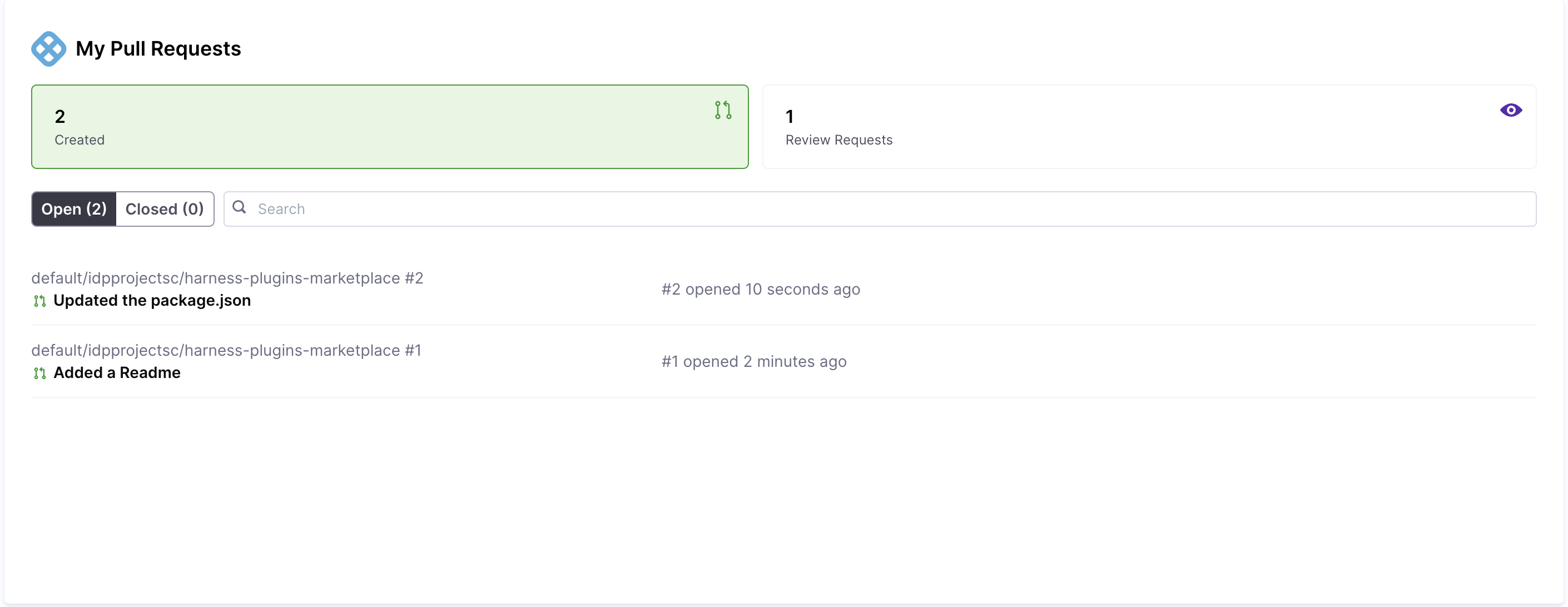Click the PR icon beside Added a Readme
1568x607 pixels.
click(39, 374)
